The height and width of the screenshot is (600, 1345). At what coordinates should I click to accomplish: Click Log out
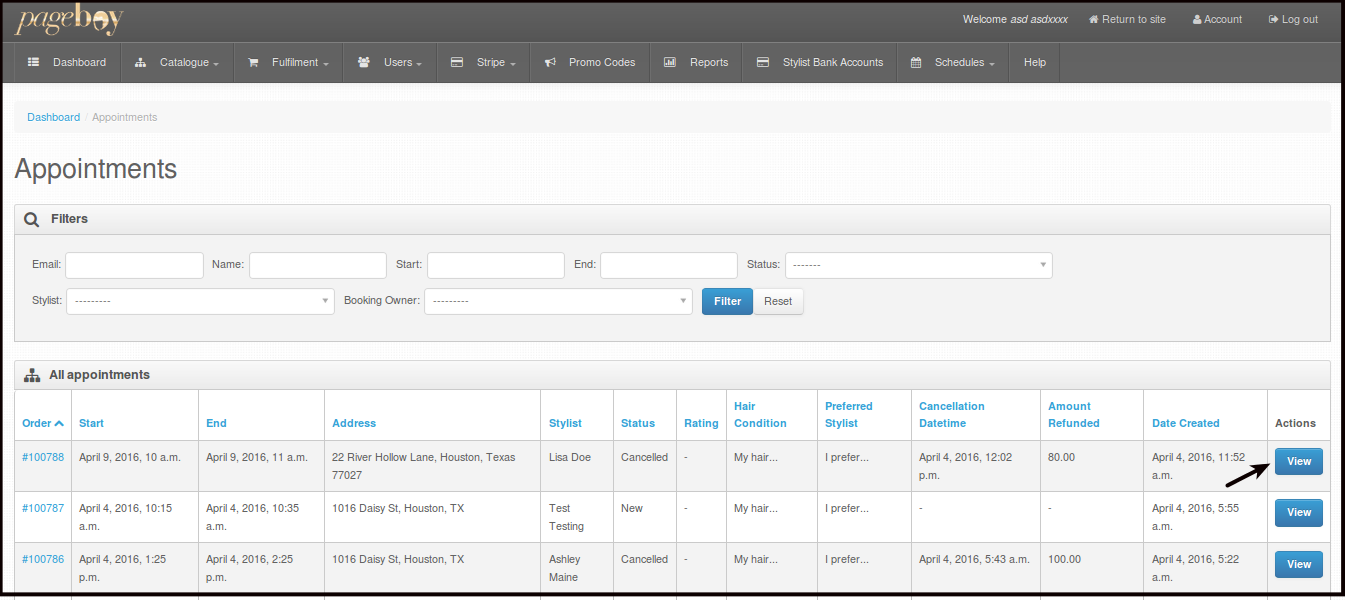coord(1293,19)
